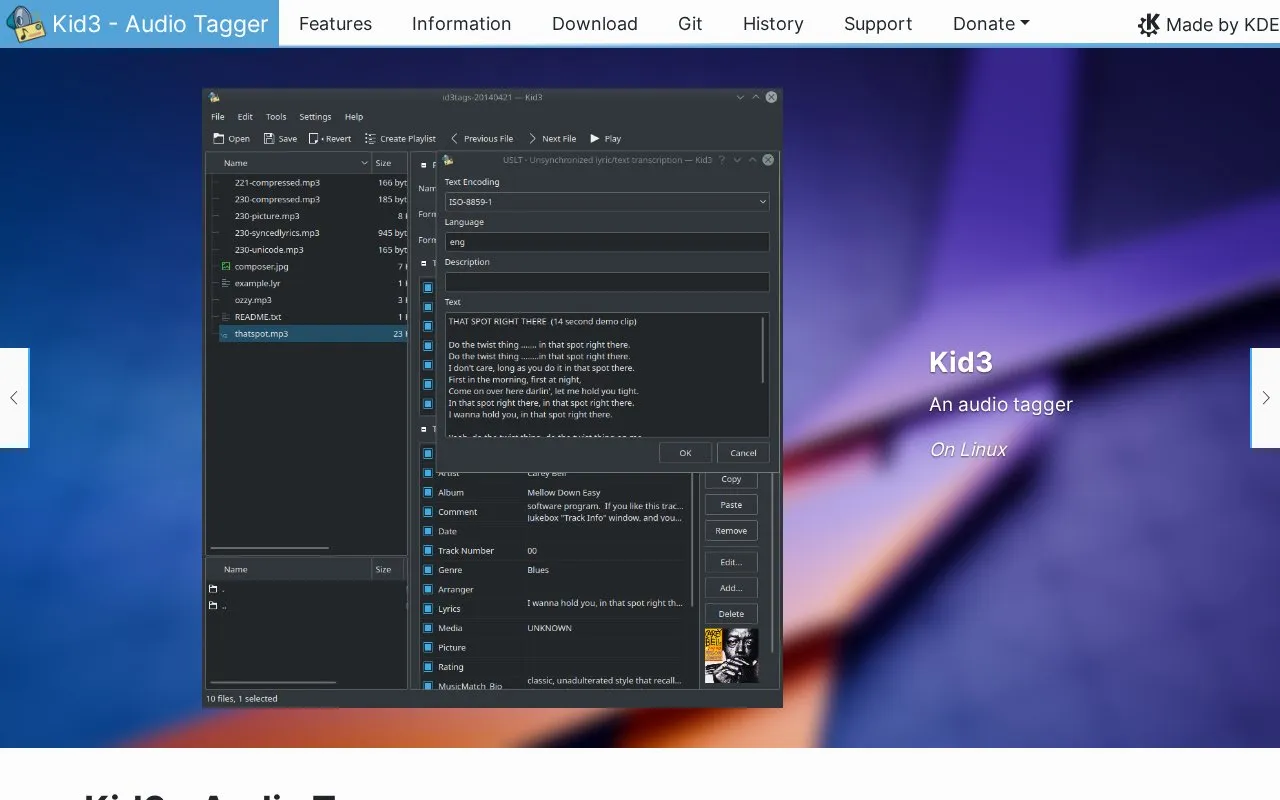
Task: Click the Kid3 - Audio Tagger brand title
Action: (x=160, y=24)
